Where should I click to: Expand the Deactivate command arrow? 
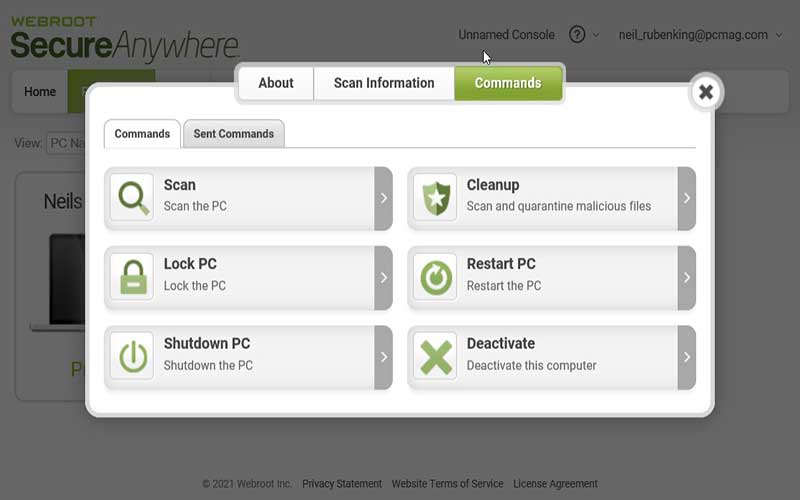tap(686, 357)
